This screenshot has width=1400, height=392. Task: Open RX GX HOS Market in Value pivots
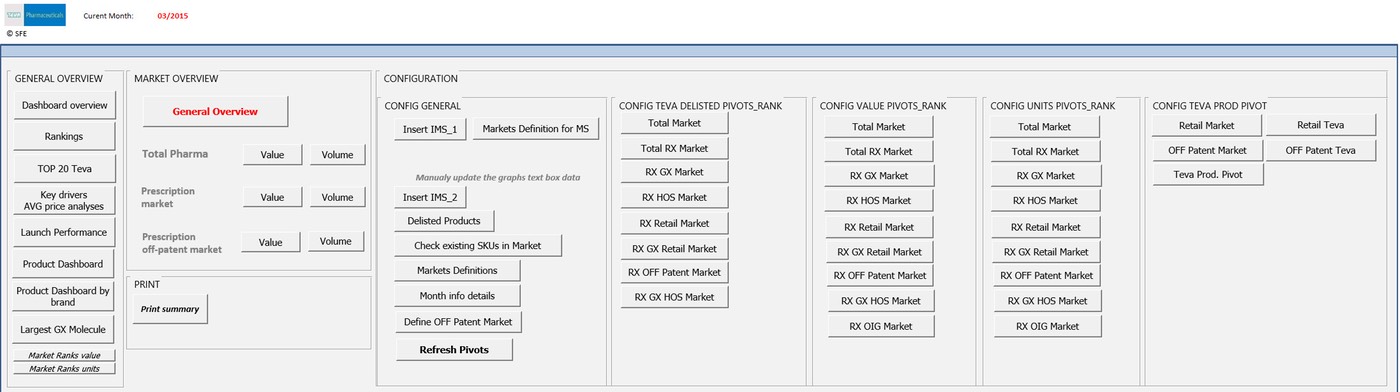(881, 301)
